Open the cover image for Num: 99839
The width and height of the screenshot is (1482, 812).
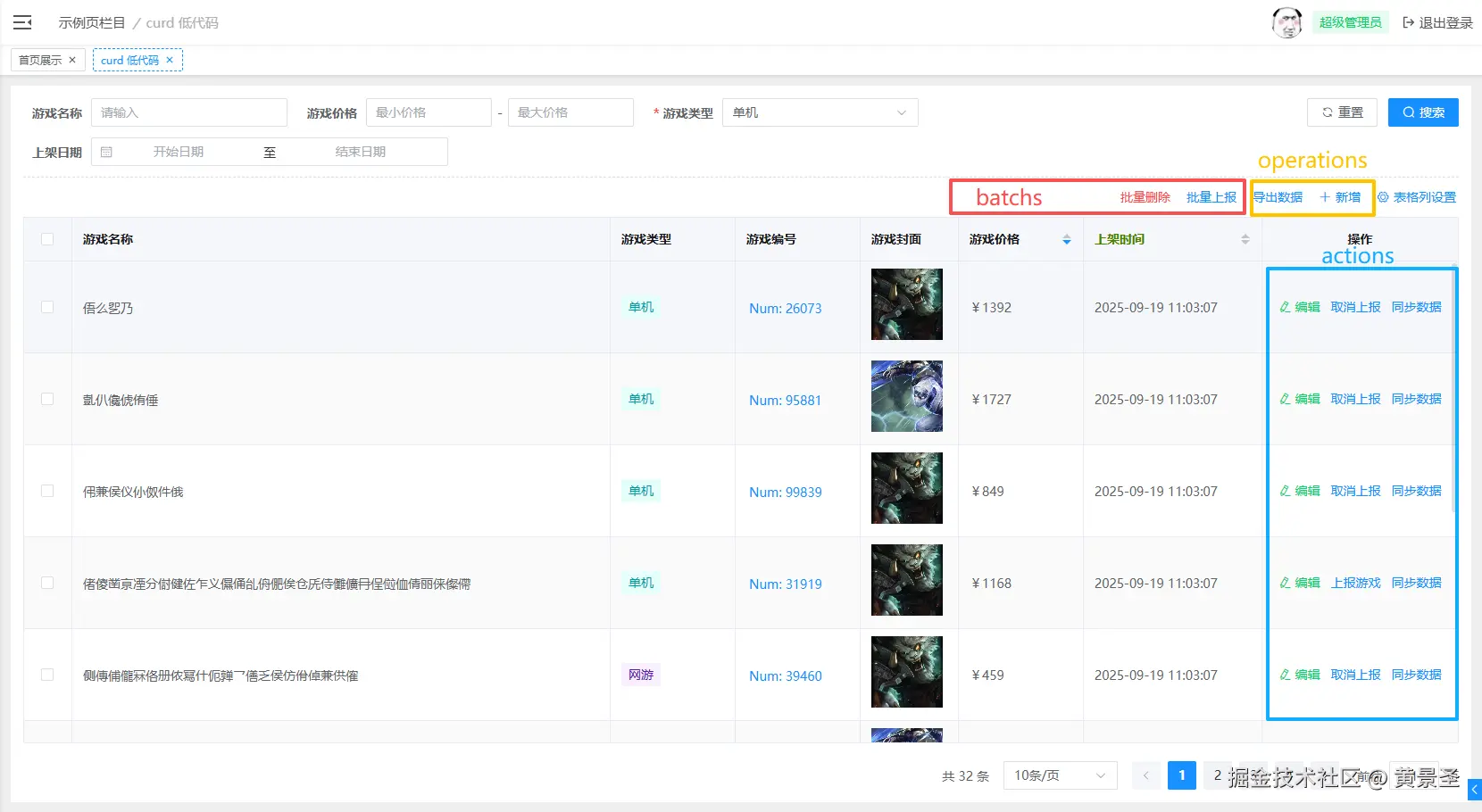pyautogui.click(x=907, y=488)
